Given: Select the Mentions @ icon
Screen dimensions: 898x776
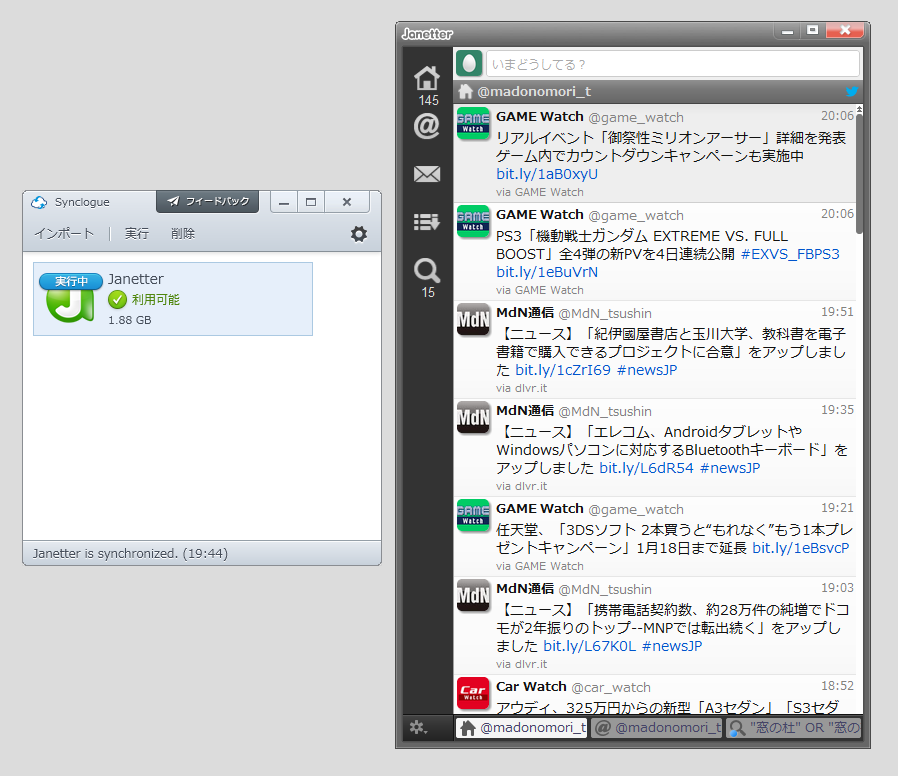Looking at the screenshot, I should [427, 125].
